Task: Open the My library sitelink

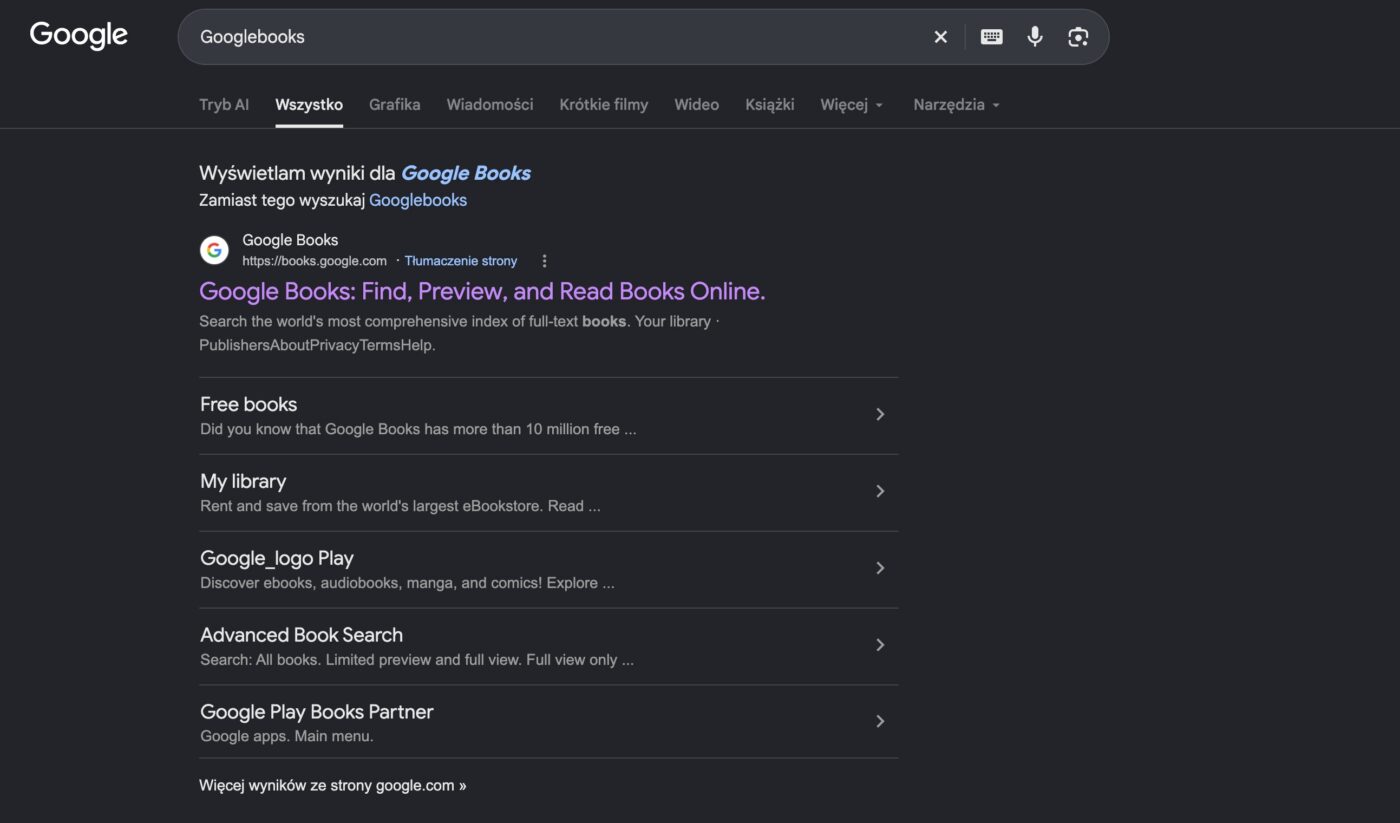Action: click(x=243, y=481)
